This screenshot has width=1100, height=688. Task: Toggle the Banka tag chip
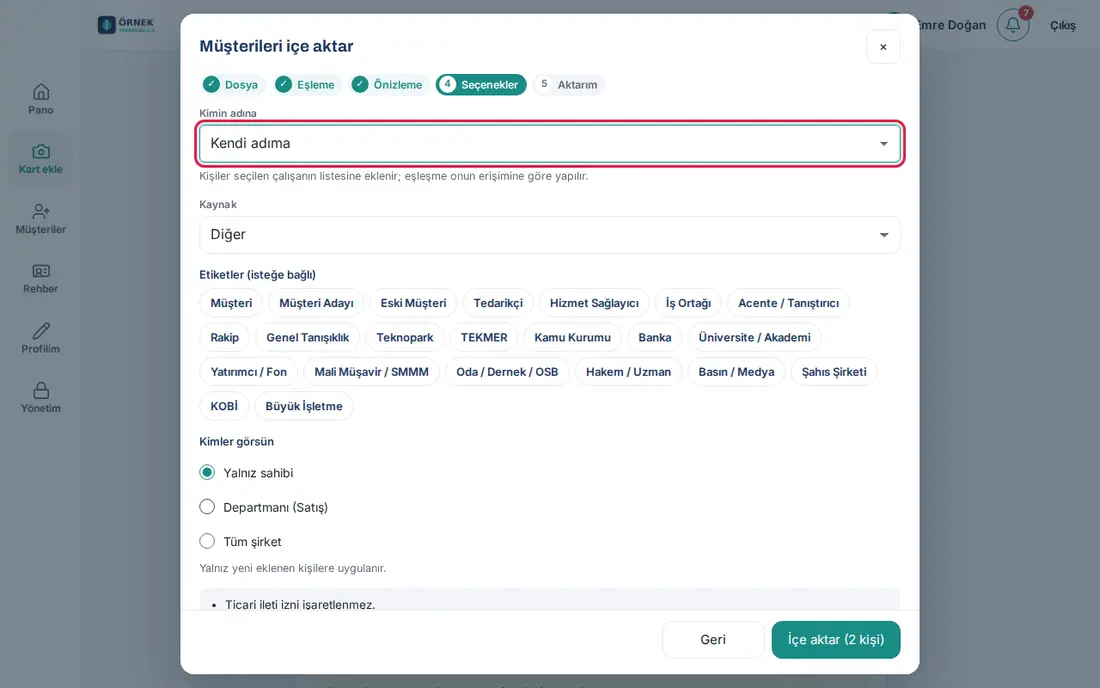click(x=655, y=337)
